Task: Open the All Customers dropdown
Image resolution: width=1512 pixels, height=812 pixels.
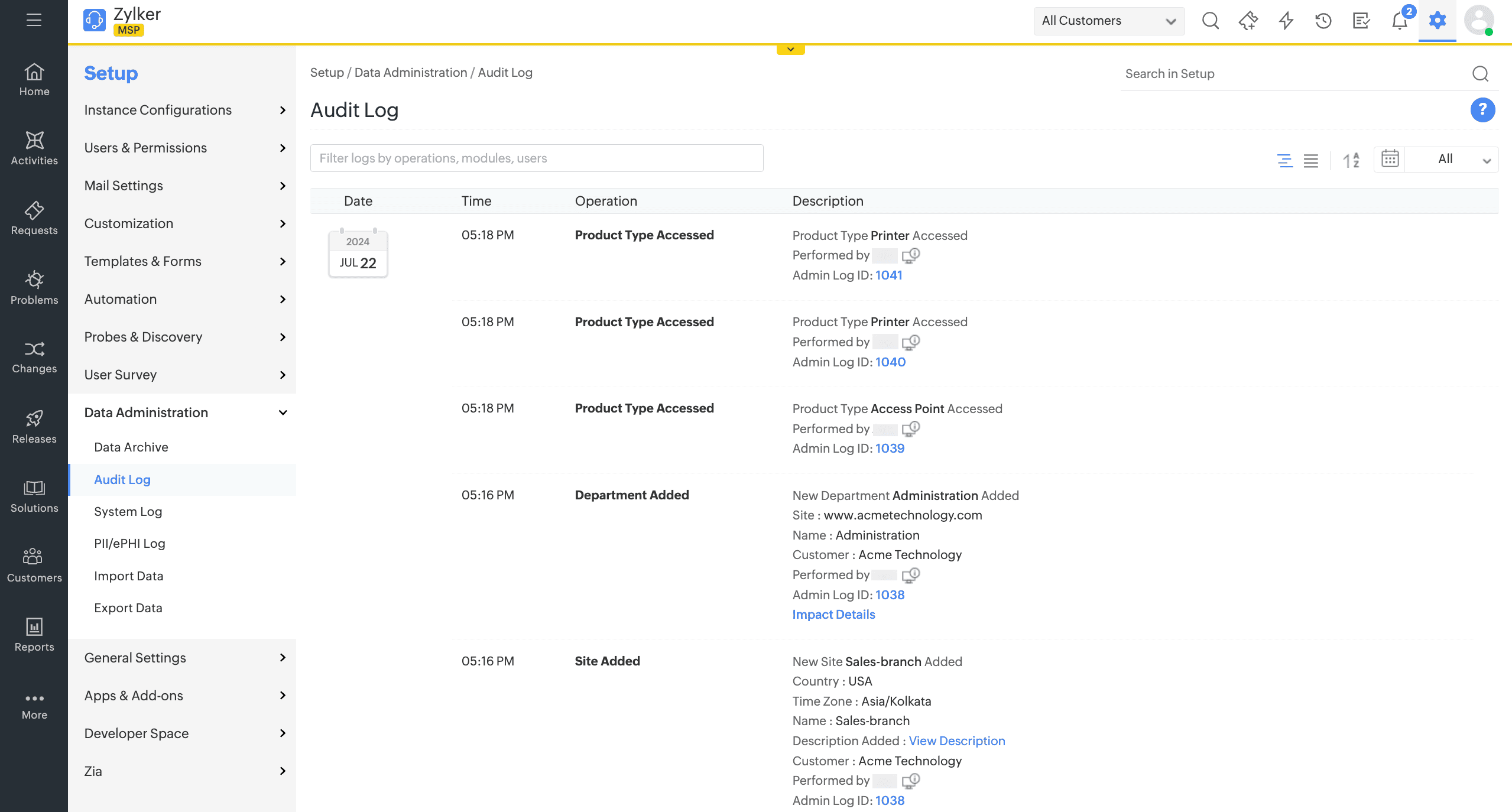Action: 1108,21
